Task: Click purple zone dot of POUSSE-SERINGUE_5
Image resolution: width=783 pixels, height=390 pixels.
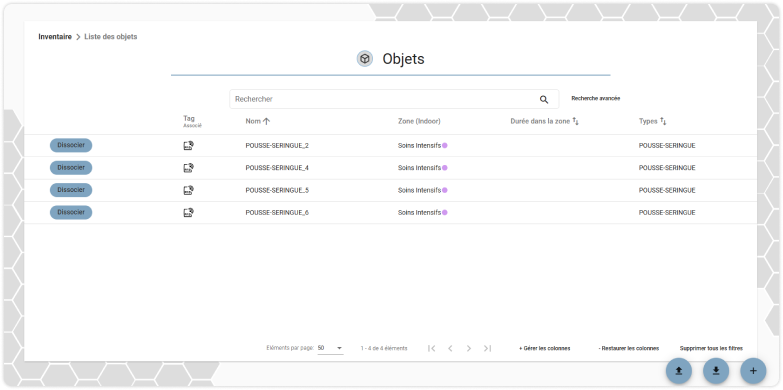Action: click(444, 190)
